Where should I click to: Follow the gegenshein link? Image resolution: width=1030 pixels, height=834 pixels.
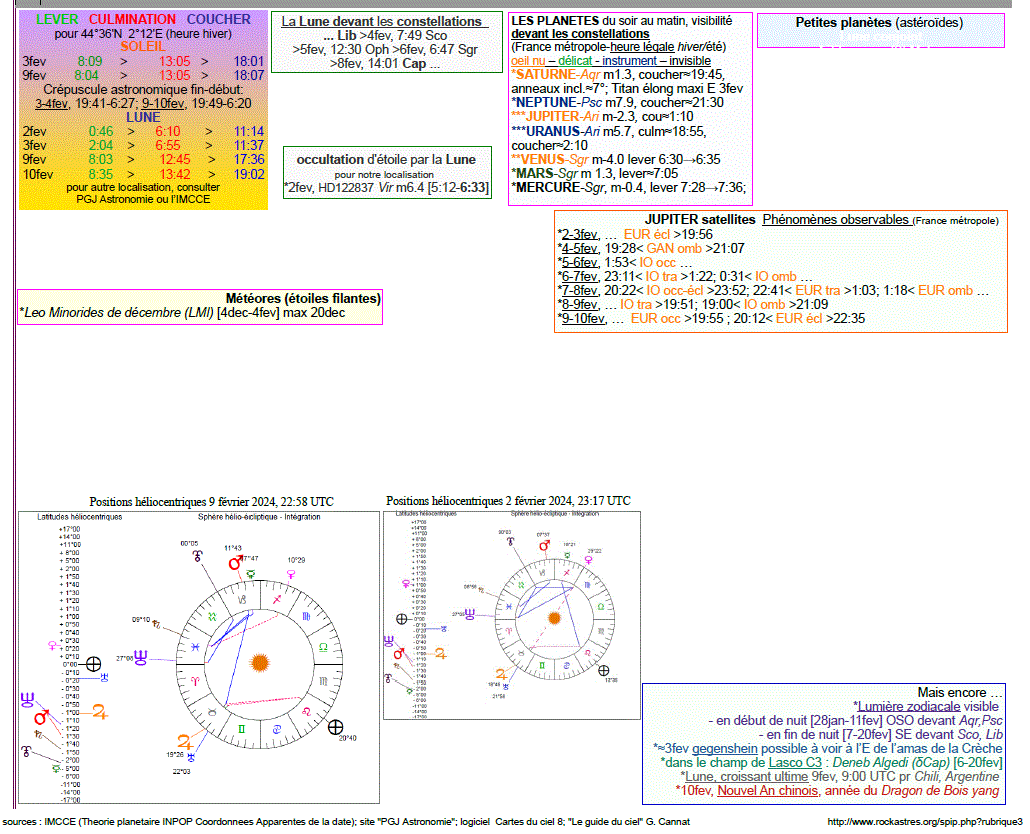point(725,749)
